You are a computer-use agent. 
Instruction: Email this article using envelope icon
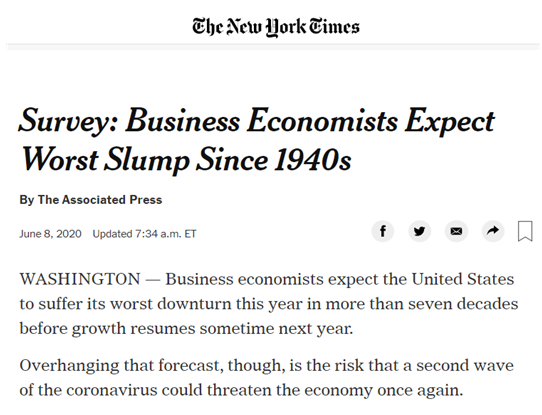pos(456,231)
